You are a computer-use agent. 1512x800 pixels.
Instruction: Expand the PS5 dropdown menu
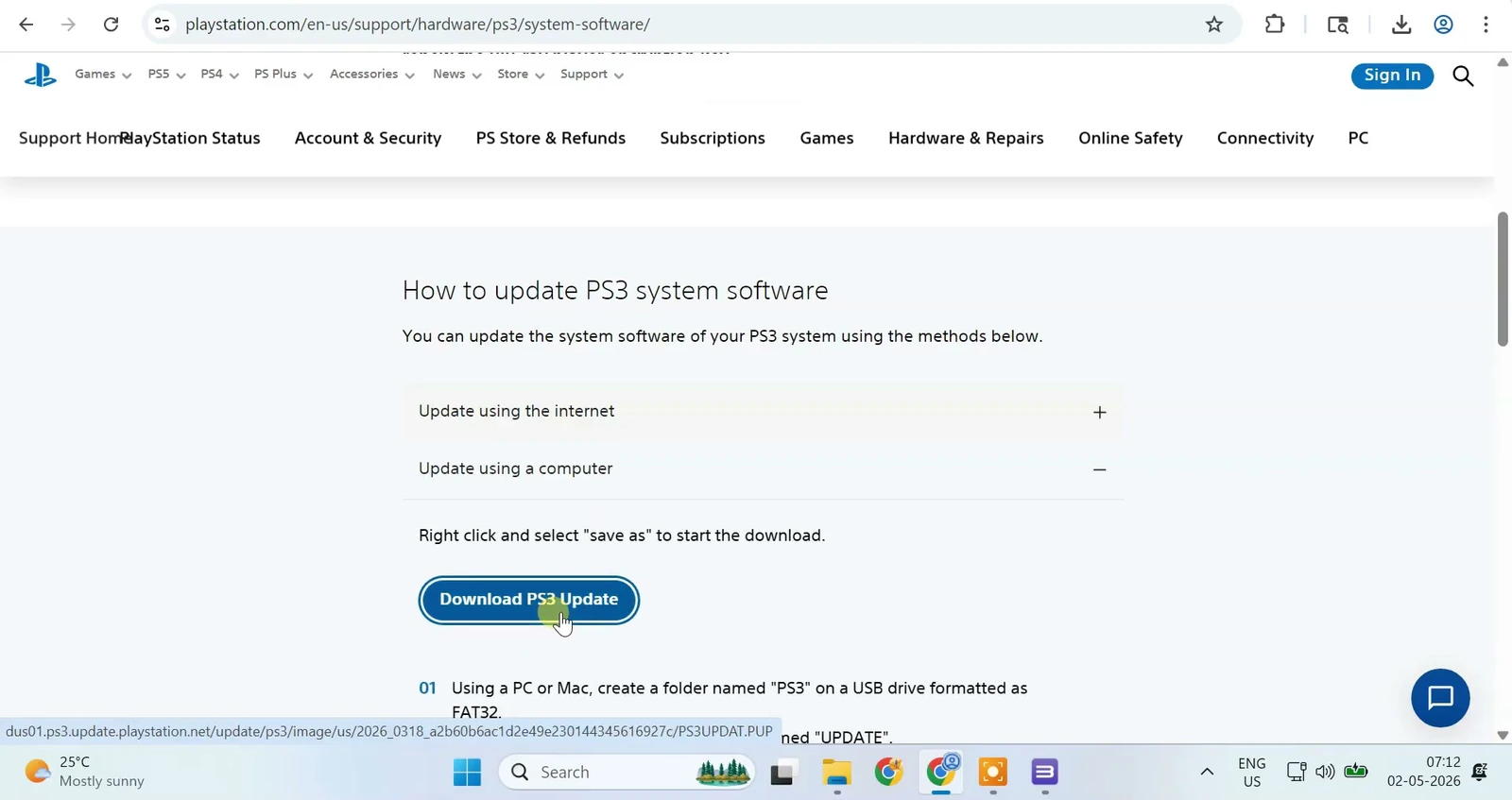click(x=166, y=75)
